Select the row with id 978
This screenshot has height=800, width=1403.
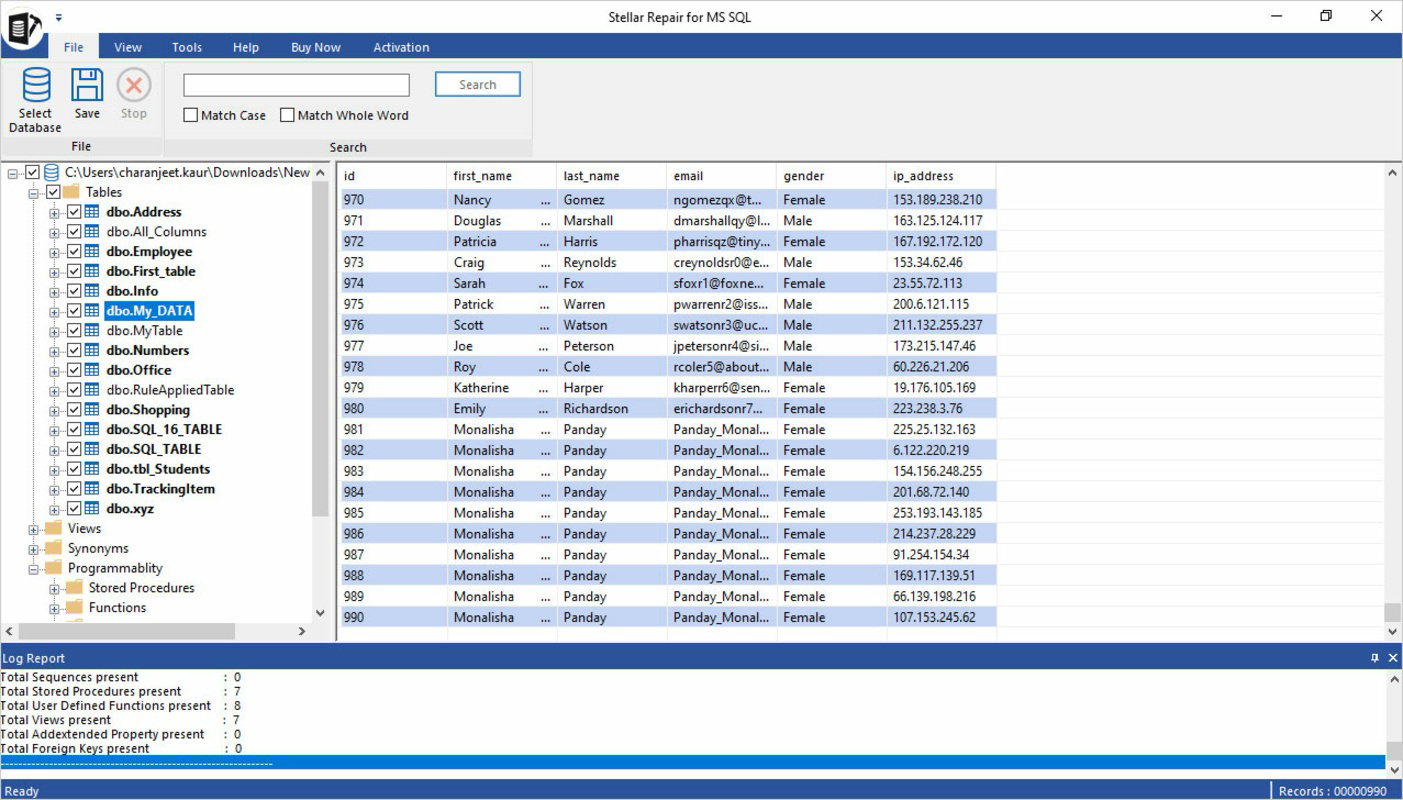pos(668,367)
